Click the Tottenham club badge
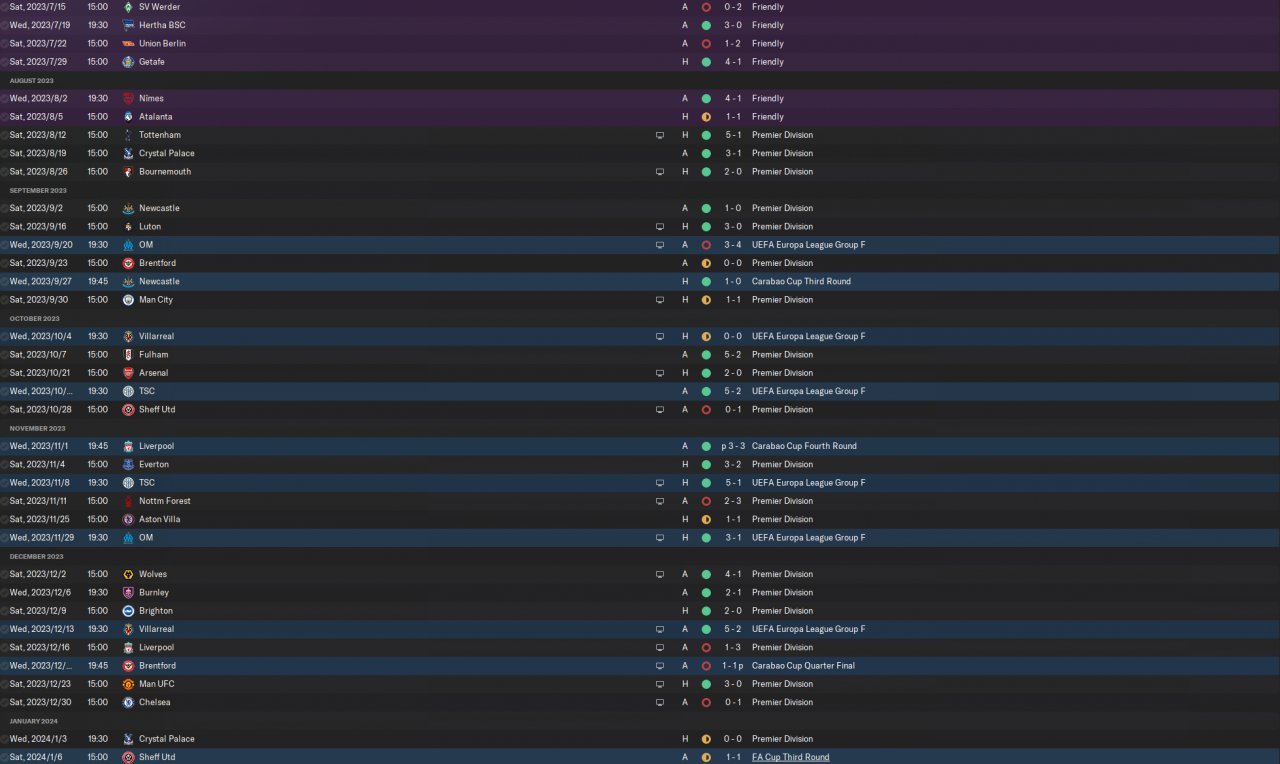This screenshot has height=764, width=1280. click(128, 135)
